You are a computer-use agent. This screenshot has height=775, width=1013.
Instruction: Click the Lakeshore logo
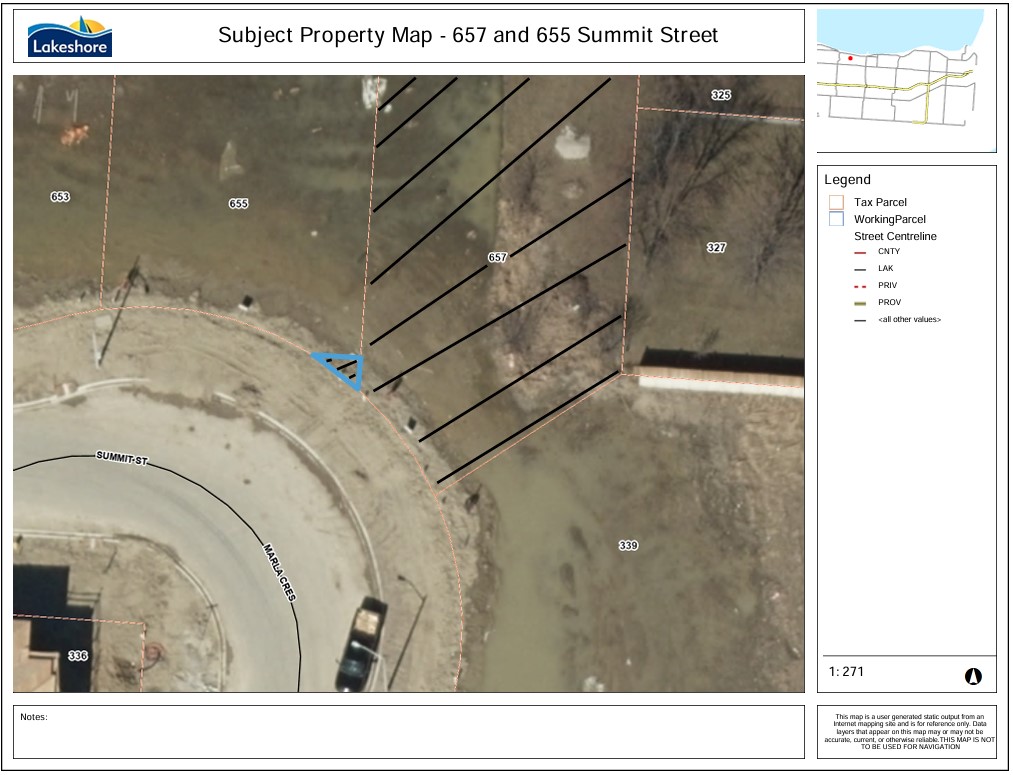click(x=70, y=36)
